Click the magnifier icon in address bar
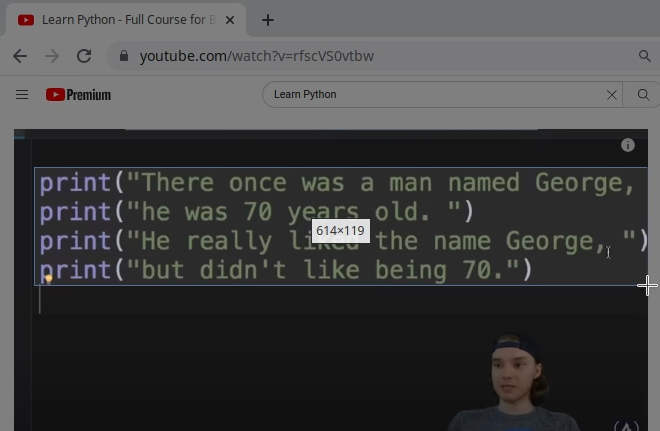This screenshot has height=431, width=660. (x=644, y=56)
